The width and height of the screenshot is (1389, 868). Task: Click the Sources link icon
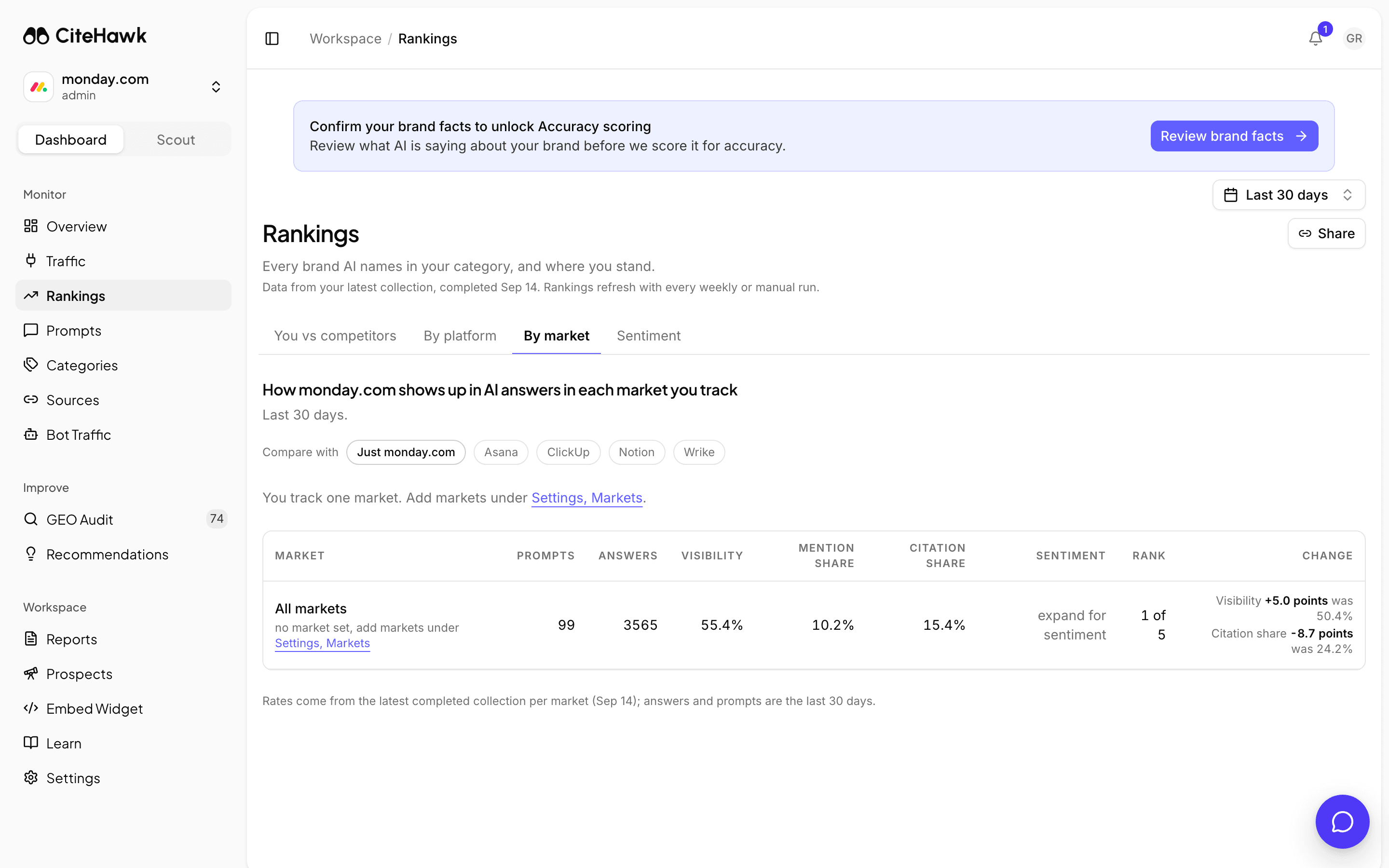pos(31,400)
